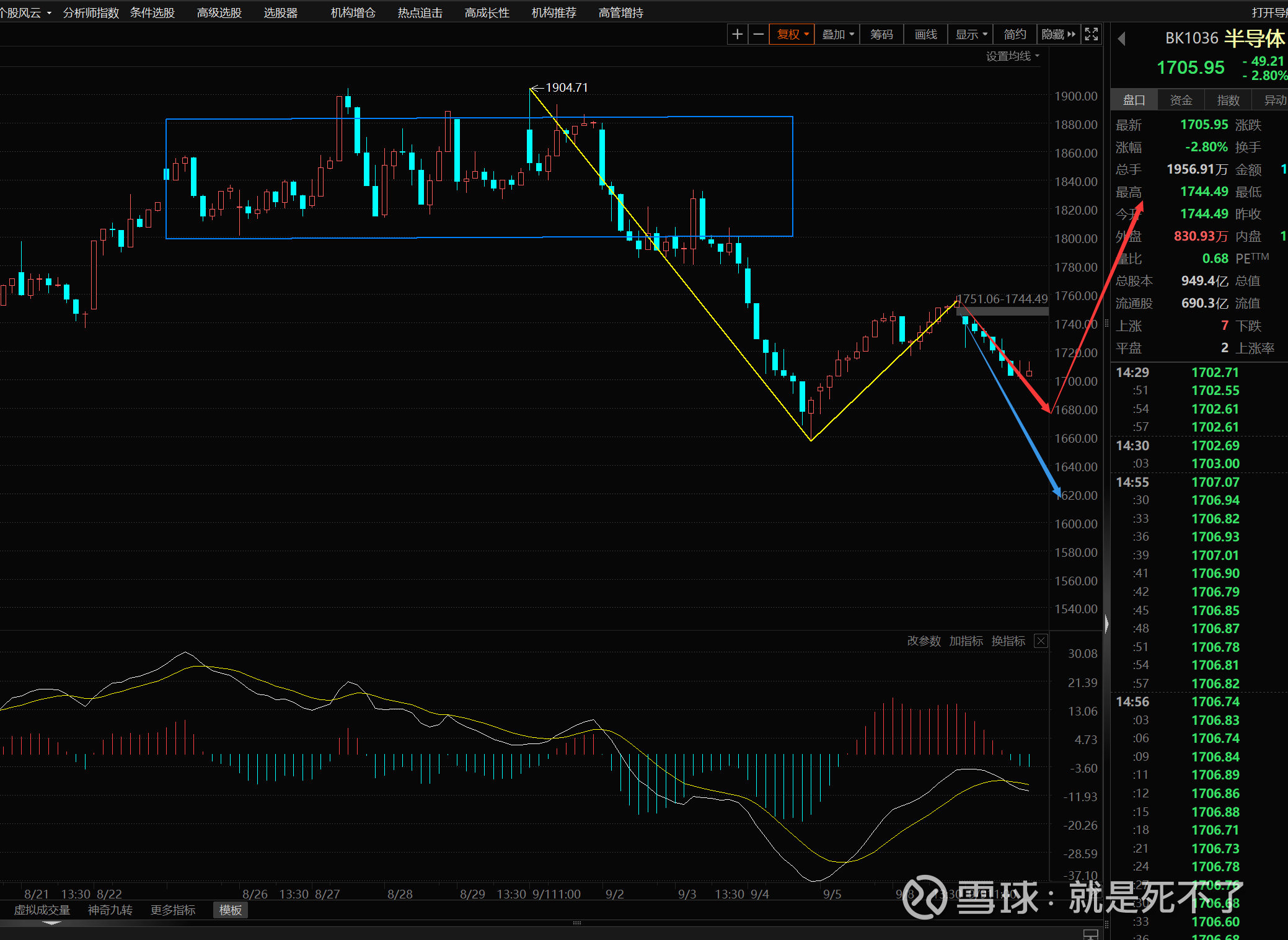Collapse side panel with 隐藏 arrows
Viewport: 1288px width, 940px height.
point(1059,35)
